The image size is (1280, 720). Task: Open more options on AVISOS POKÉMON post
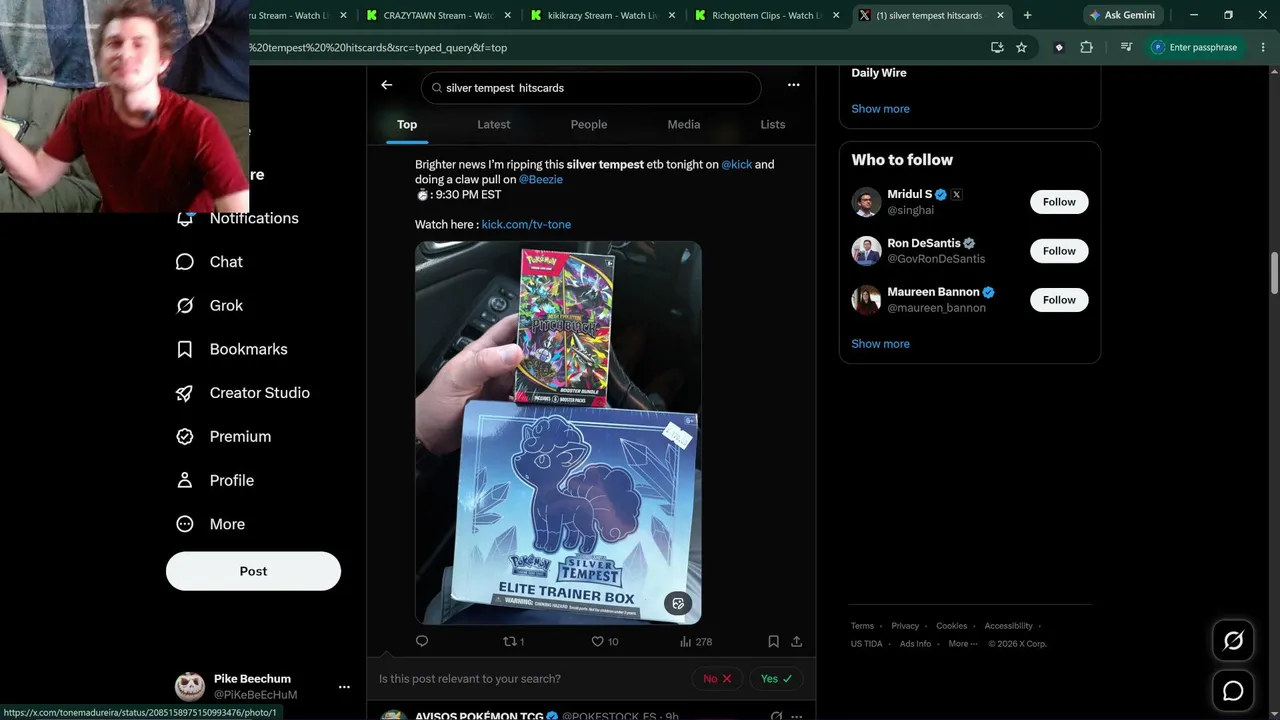point(797,716)
